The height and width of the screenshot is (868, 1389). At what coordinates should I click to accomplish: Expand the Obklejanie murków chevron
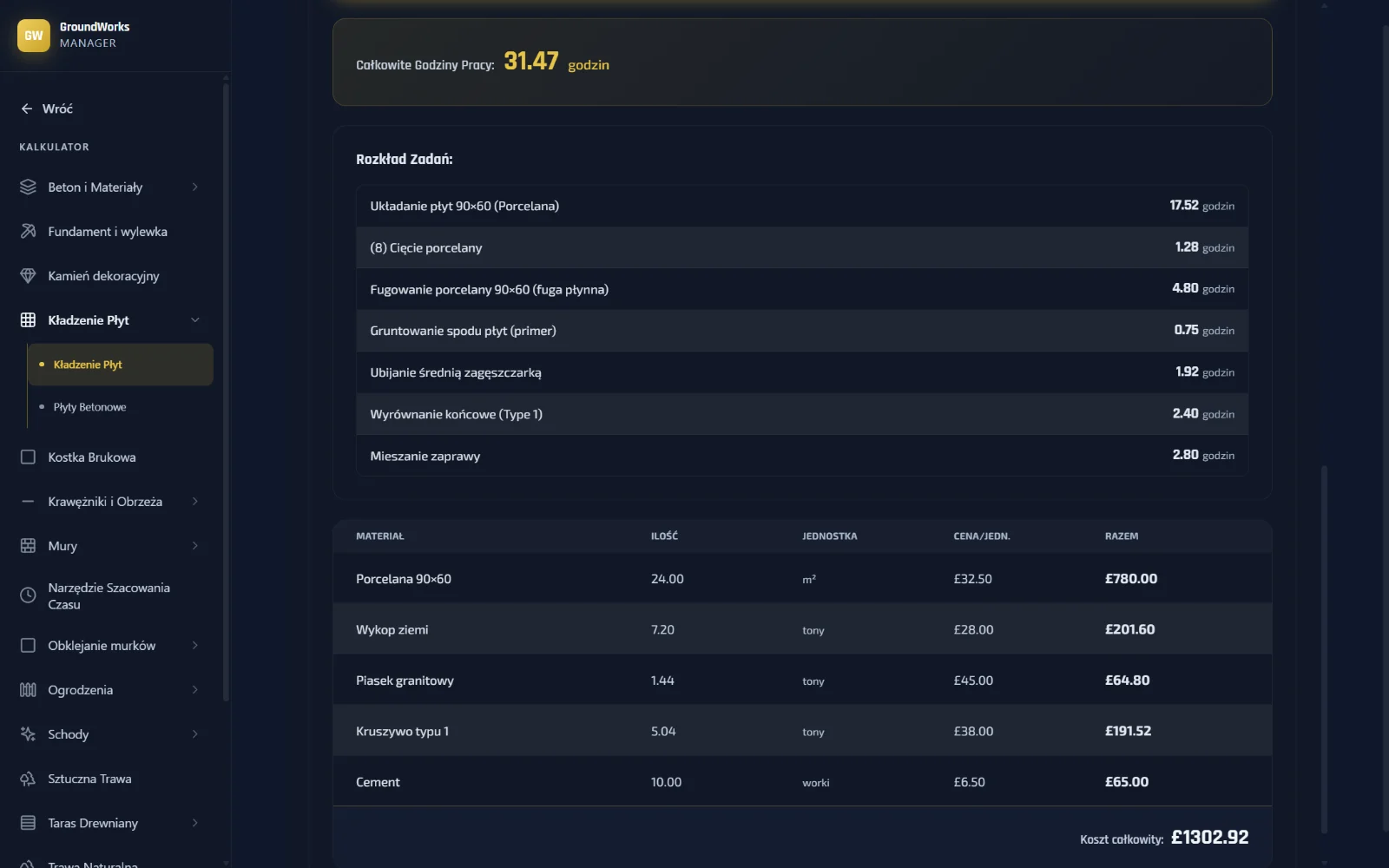tap(194, 645)
